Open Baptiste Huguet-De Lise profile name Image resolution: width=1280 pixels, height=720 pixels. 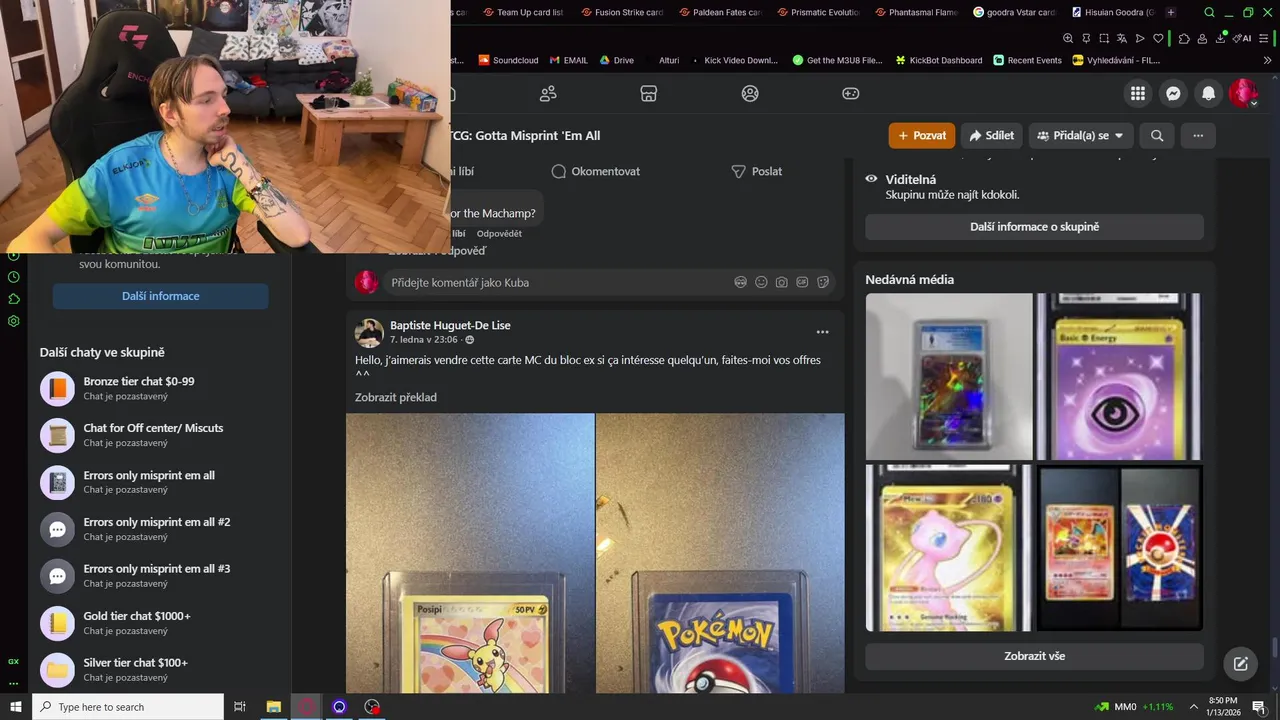pyautogui.click(x=450, y=325)
